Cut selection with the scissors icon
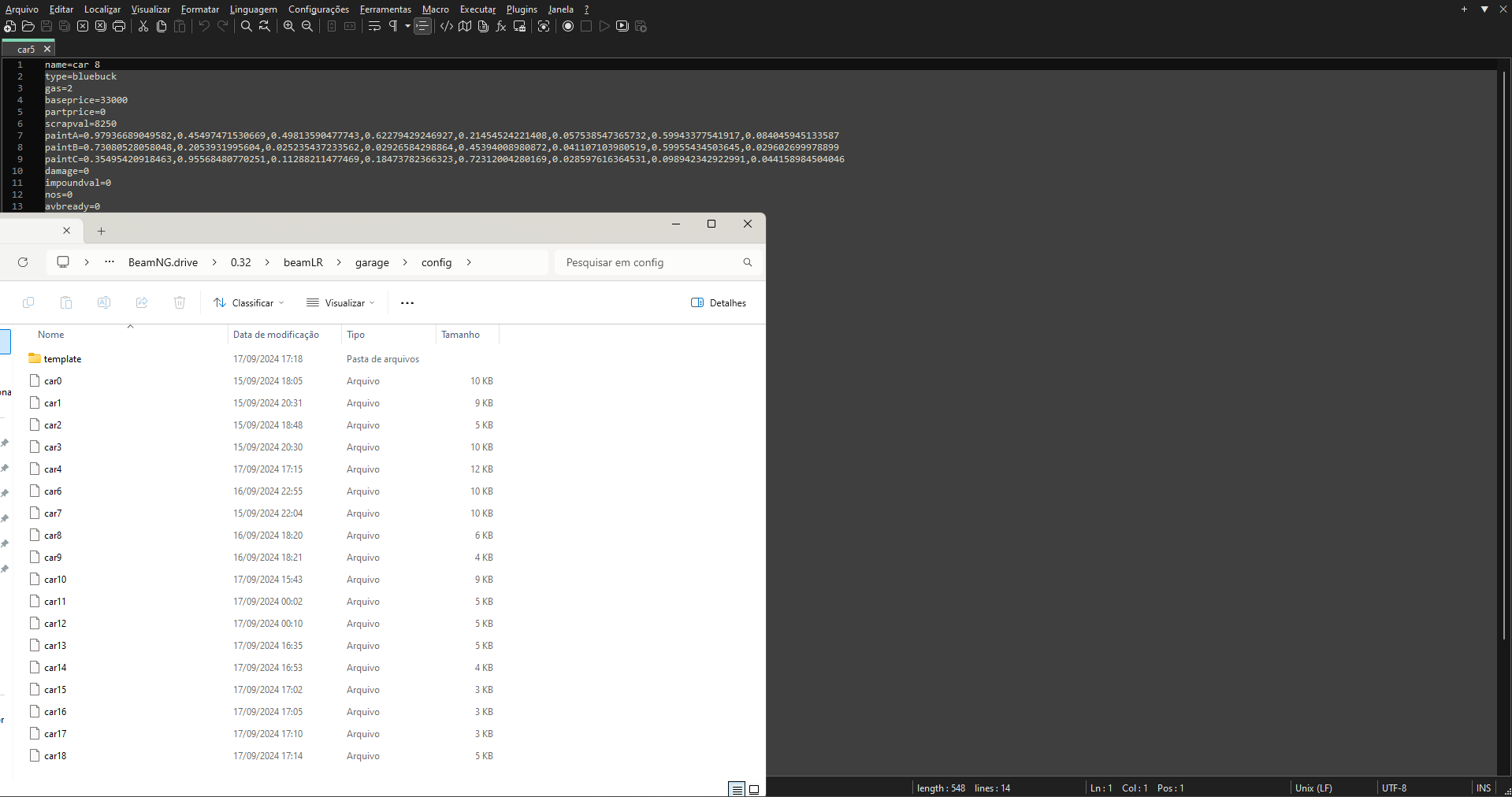The height and width of the screenshot is (797, 1512). [143, 26]
